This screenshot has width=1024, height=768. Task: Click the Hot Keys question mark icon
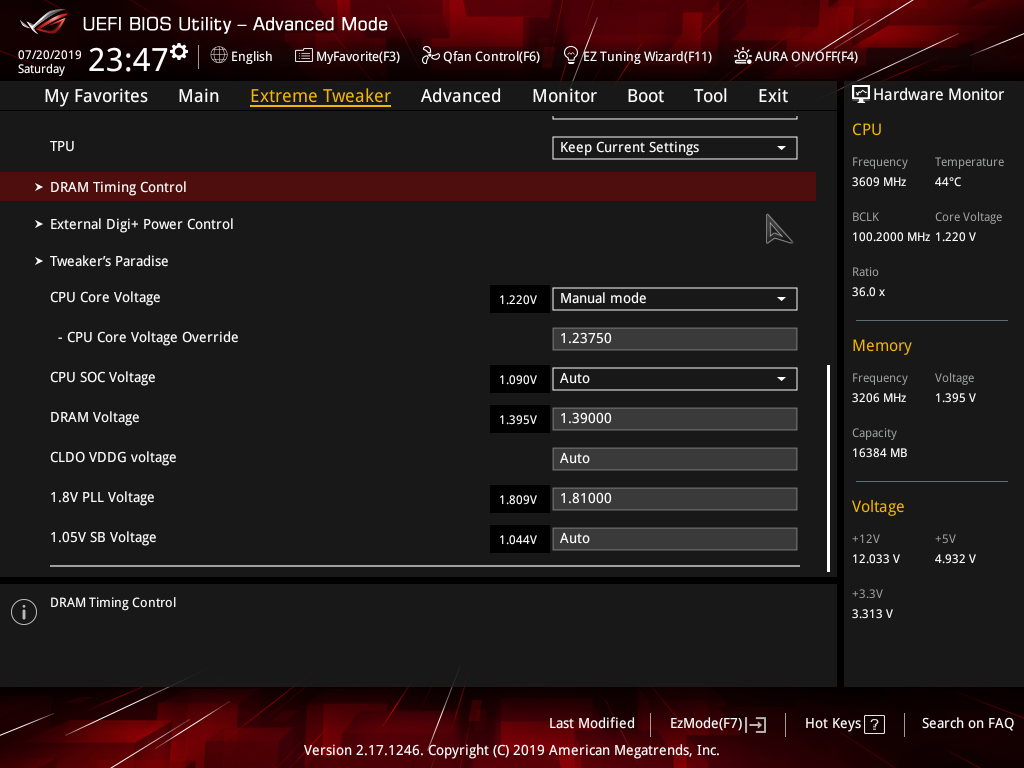pyautogui.click(x=874, y=724)
